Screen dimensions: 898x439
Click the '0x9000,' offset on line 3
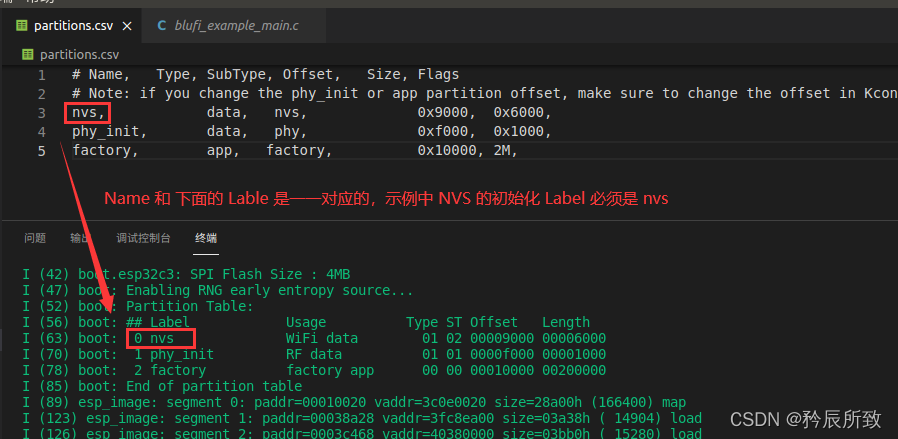point(447,113)
